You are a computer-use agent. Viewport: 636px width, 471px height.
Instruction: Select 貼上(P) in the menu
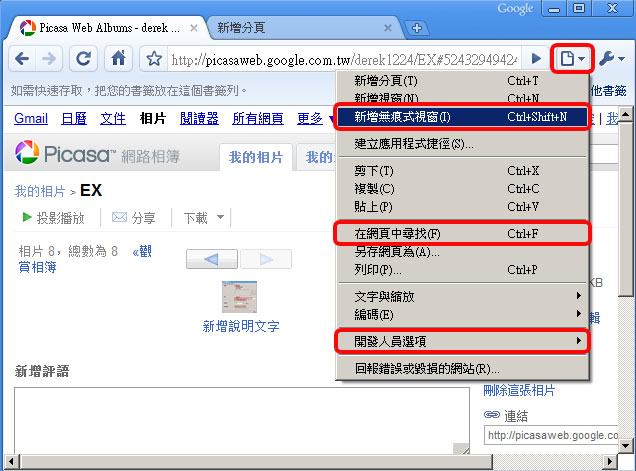(462, 207)
